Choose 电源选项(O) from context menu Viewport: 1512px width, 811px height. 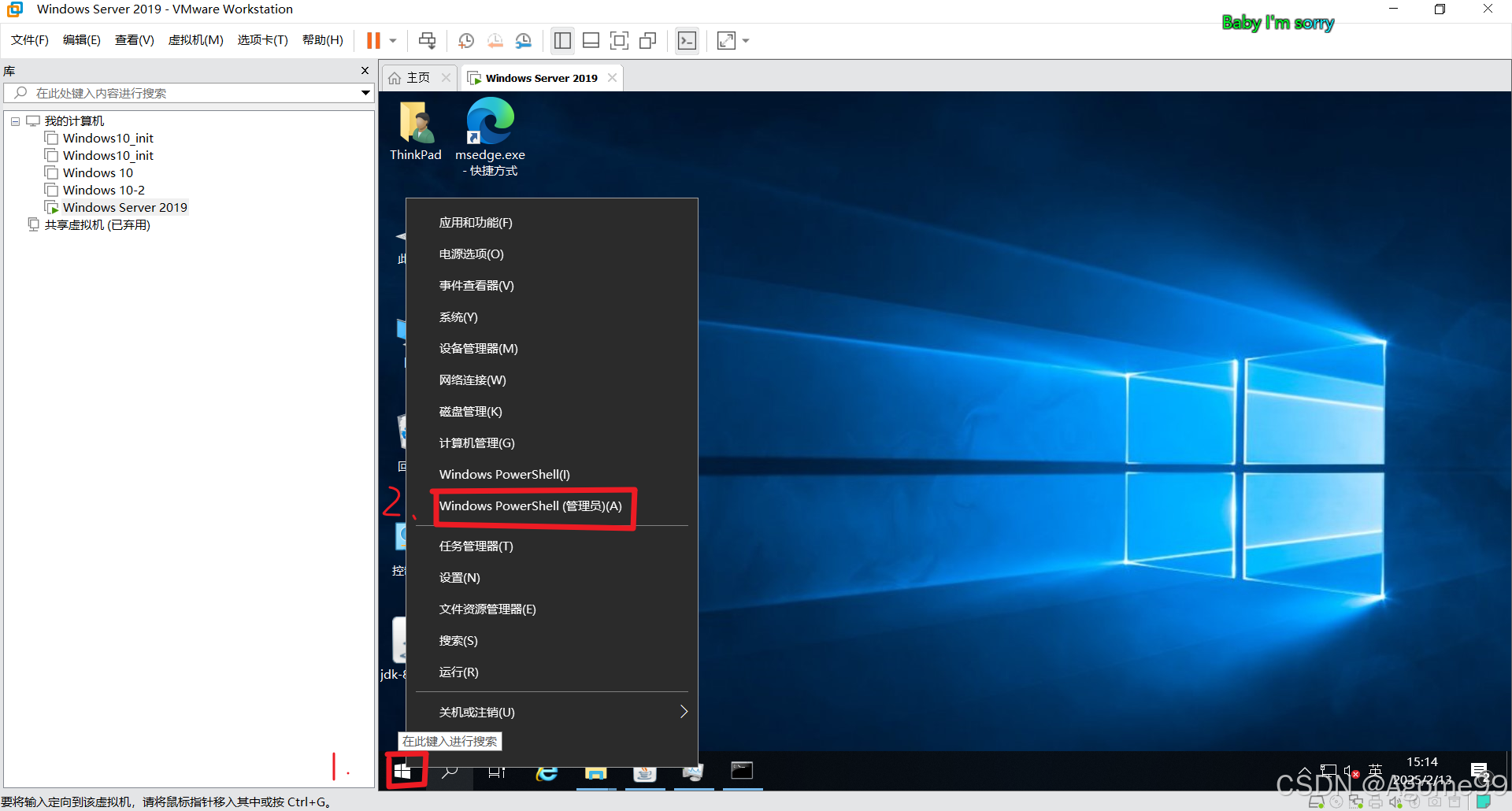click(551, 254)
